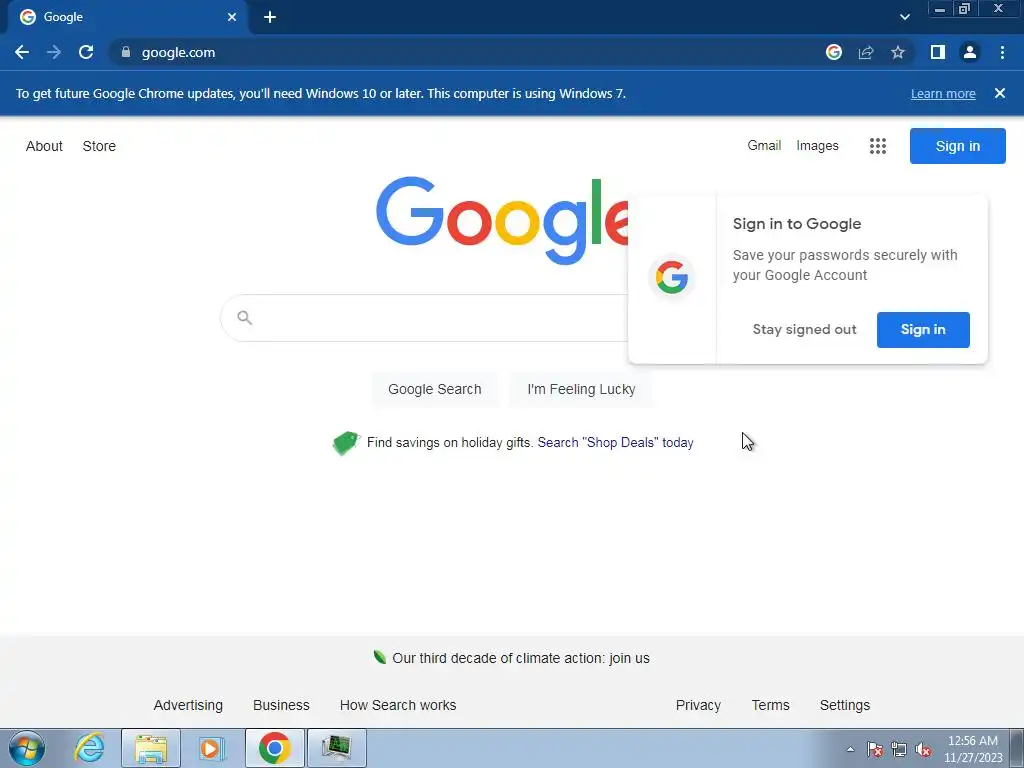Click the search magnifier icon

pyautogui.click(x=244, y=317)
